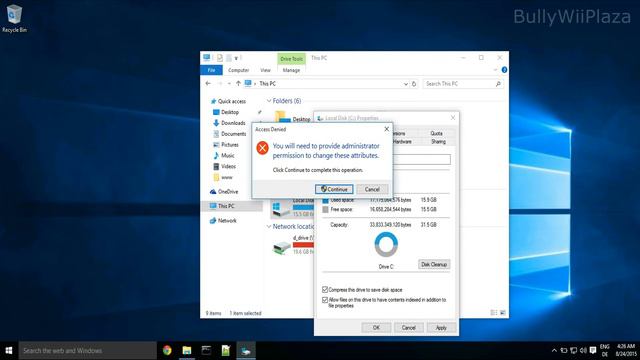640x360 pixels.
Task: Open the Quick Access Toolbar customize dropdown
Action: pos(236,58)
